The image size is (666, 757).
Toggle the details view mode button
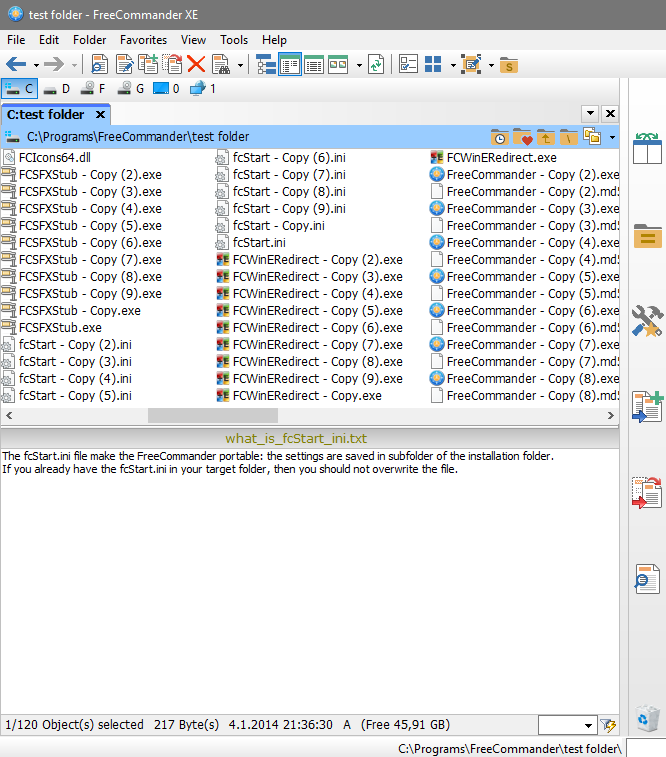pyautogui.click(x=314, y=64)
